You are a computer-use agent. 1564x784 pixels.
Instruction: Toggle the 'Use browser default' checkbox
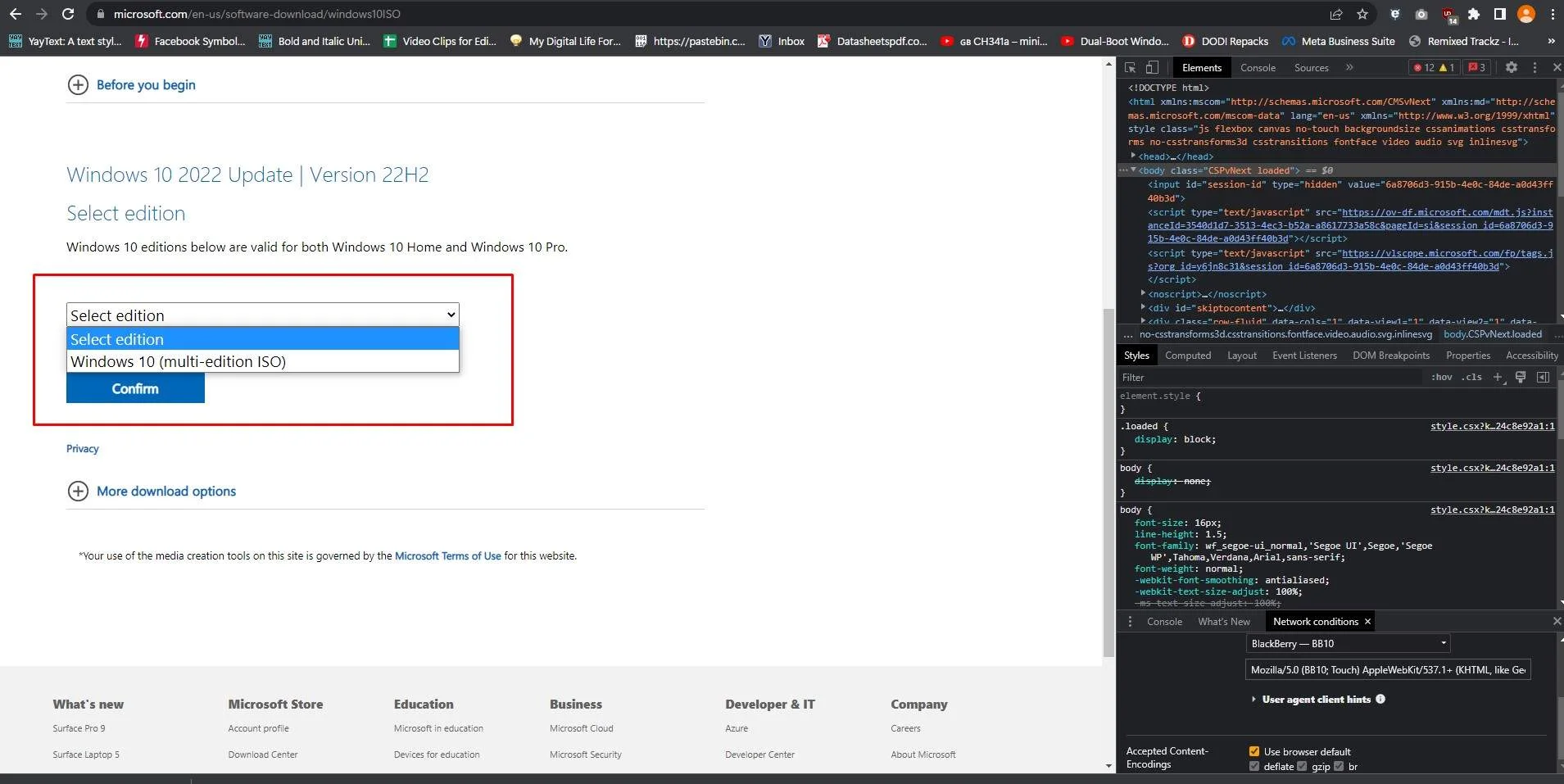click(x=1253, y=751)
